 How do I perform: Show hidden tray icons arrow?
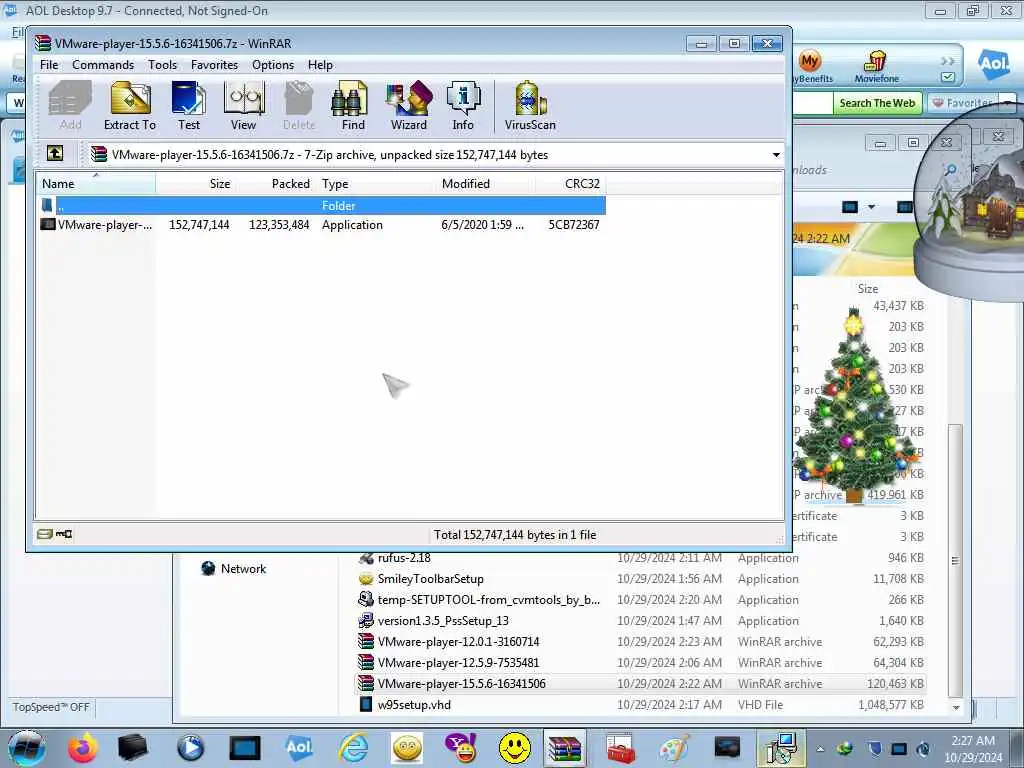pyautogui.click(x=820, y=749)
